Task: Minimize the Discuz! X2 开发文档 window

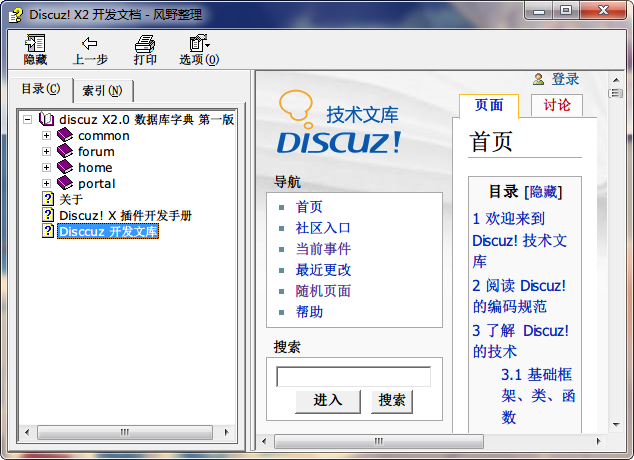Action: pyautogui.click(x=539, y=11)
